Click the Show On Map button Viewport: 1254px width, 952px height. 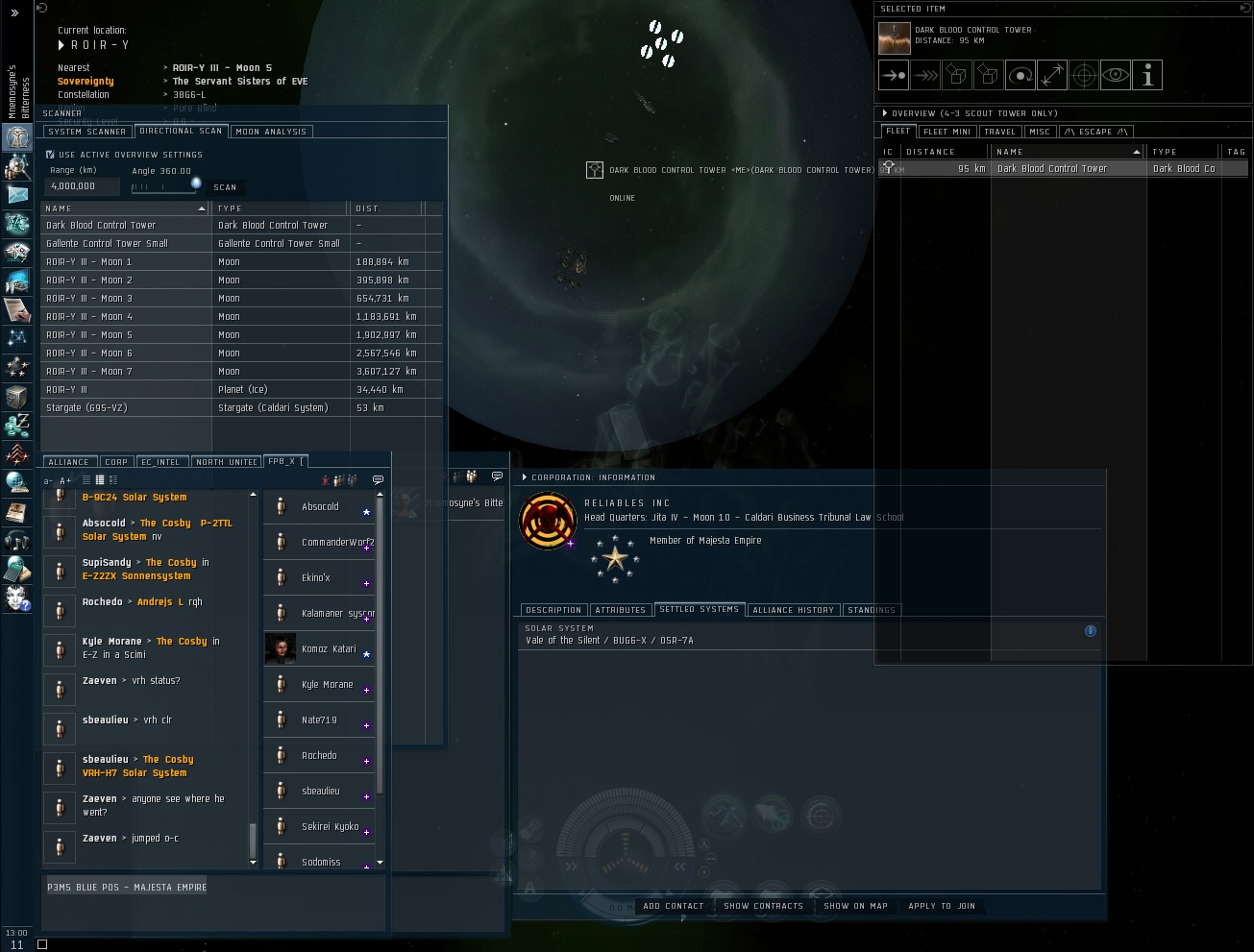coord(856,906)
